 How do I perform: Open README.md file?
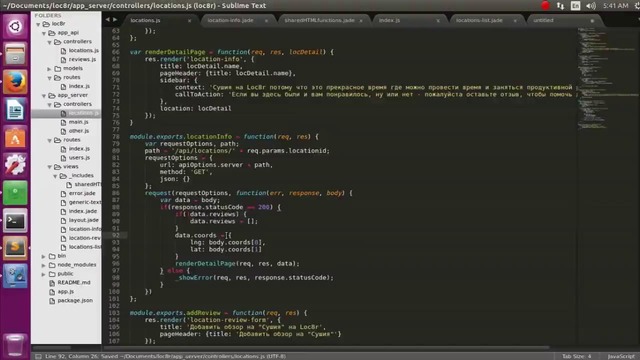[74, 282]
